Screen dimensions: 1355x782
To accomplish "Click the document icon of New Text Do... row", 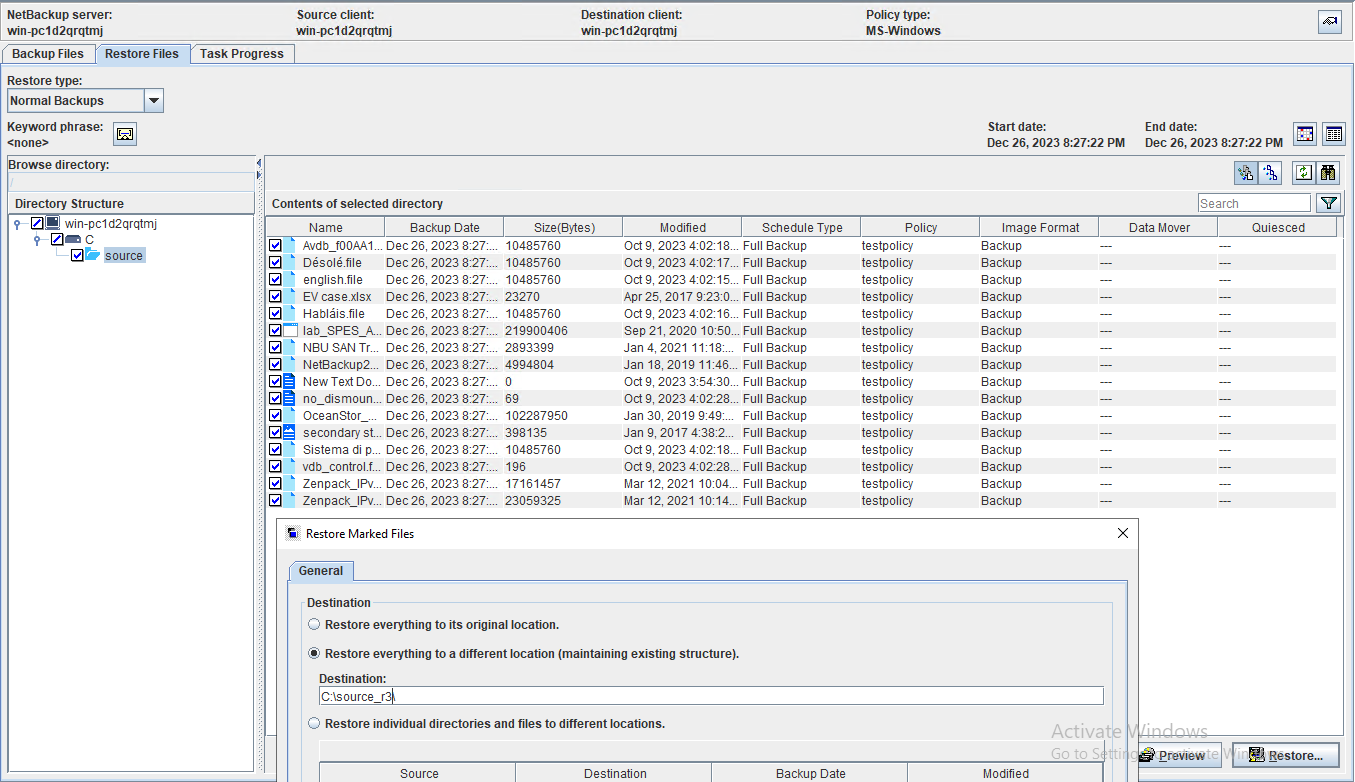I will point(291,381).
